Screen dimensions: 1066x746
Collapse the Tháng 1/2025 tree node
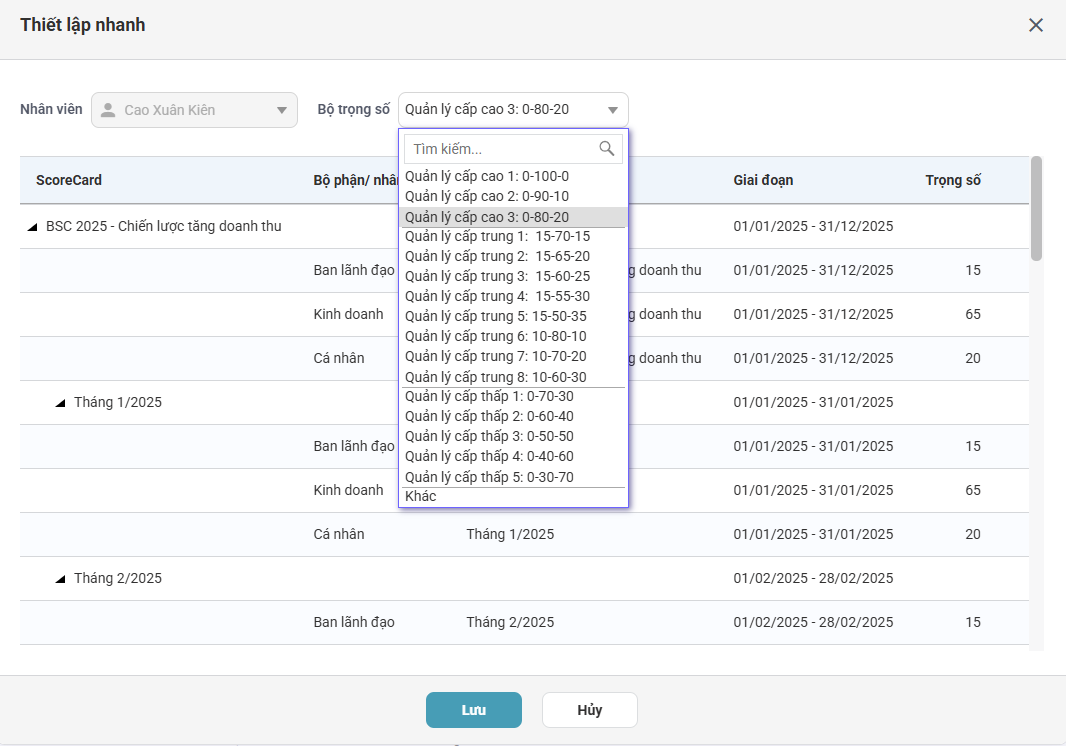point(61,403)
